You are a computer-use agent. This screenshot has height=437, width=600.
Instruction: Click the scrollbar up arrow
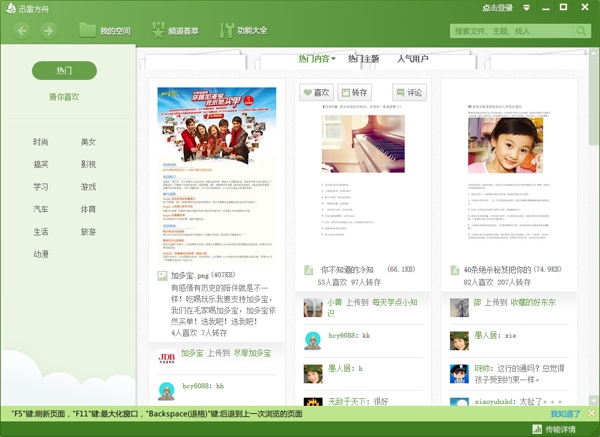[594, 52]
